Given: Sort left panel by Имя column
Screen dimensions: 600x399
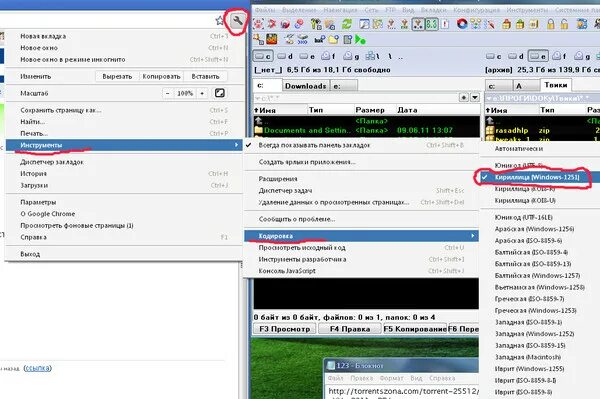Looking at the screenshot, I should (280, 110).
